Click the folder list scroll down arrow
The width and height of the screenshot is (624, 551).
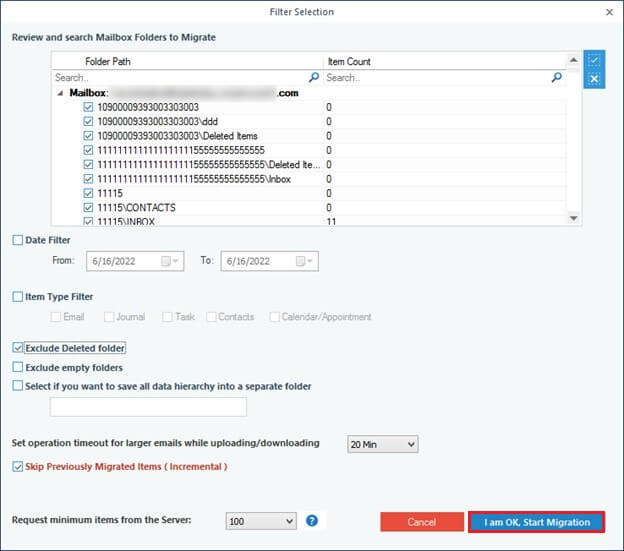click(573, 218)
